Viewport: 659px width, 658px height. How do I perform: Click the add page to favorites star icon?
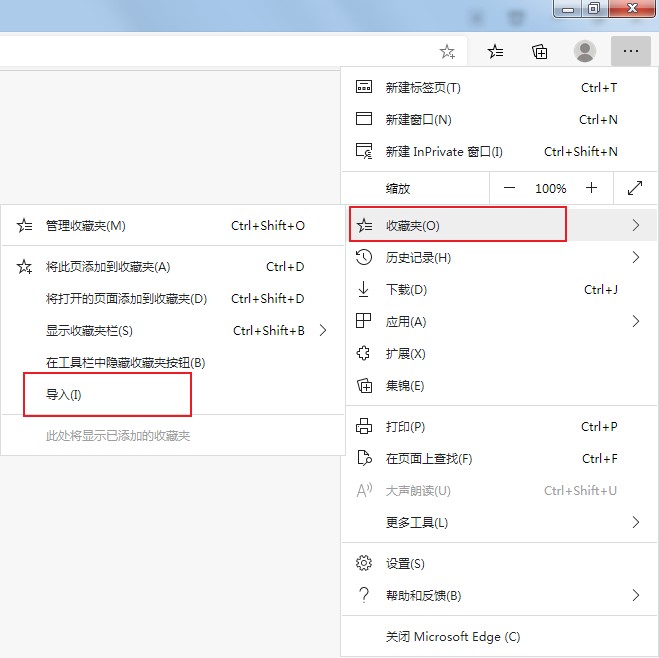[x=24, y=266]
